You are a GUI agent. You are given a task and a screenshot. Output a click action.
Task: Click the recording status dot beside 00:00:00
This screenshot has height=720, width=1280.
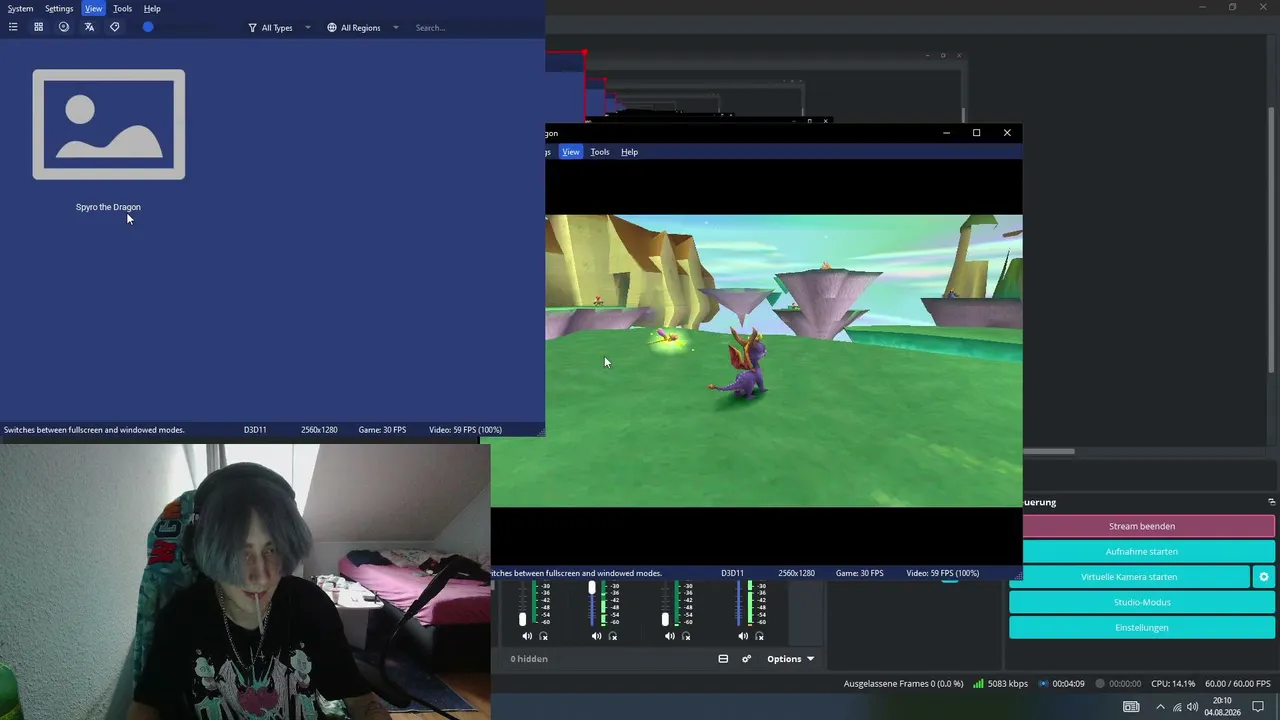[1100, 684]
